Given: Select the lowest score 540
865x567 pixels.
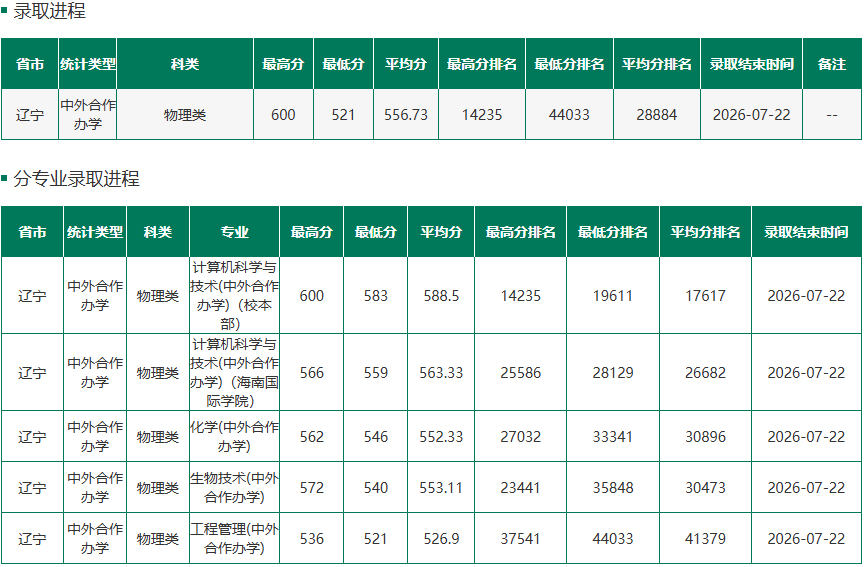Looking at the screenshot, I should (x=376, y=488).
